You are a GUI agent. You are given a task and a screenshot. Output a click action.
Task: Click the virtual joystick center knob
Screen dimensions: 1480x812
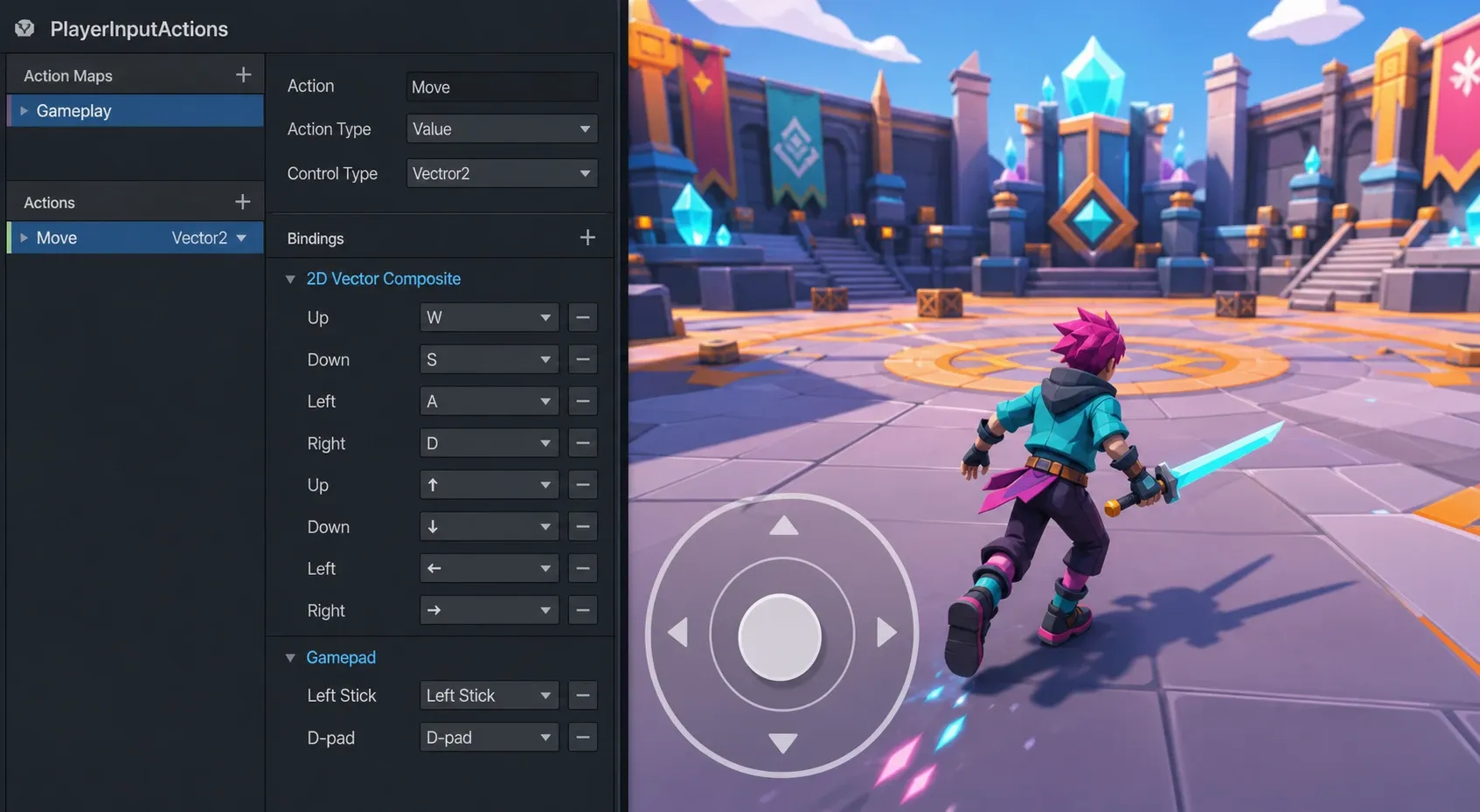point(780,636)
